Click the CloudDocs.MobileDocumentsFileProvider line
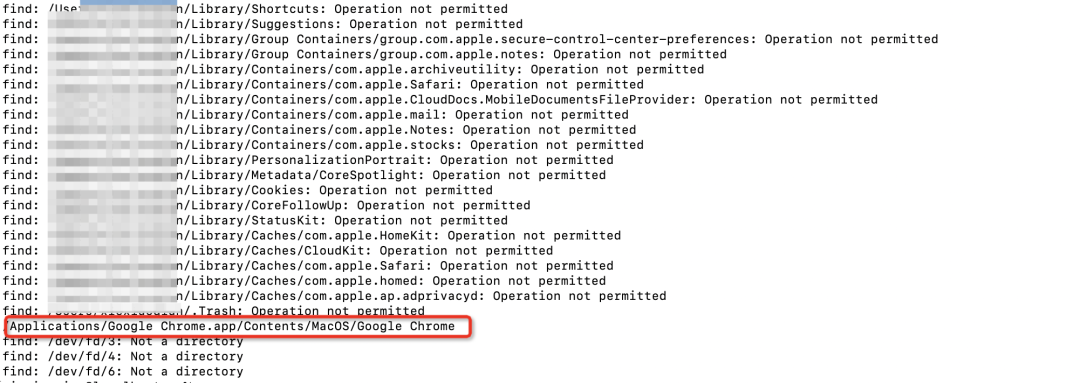The height and width of the screenshot is (383, 1080). pyautogui.click(x=439, y=100)
